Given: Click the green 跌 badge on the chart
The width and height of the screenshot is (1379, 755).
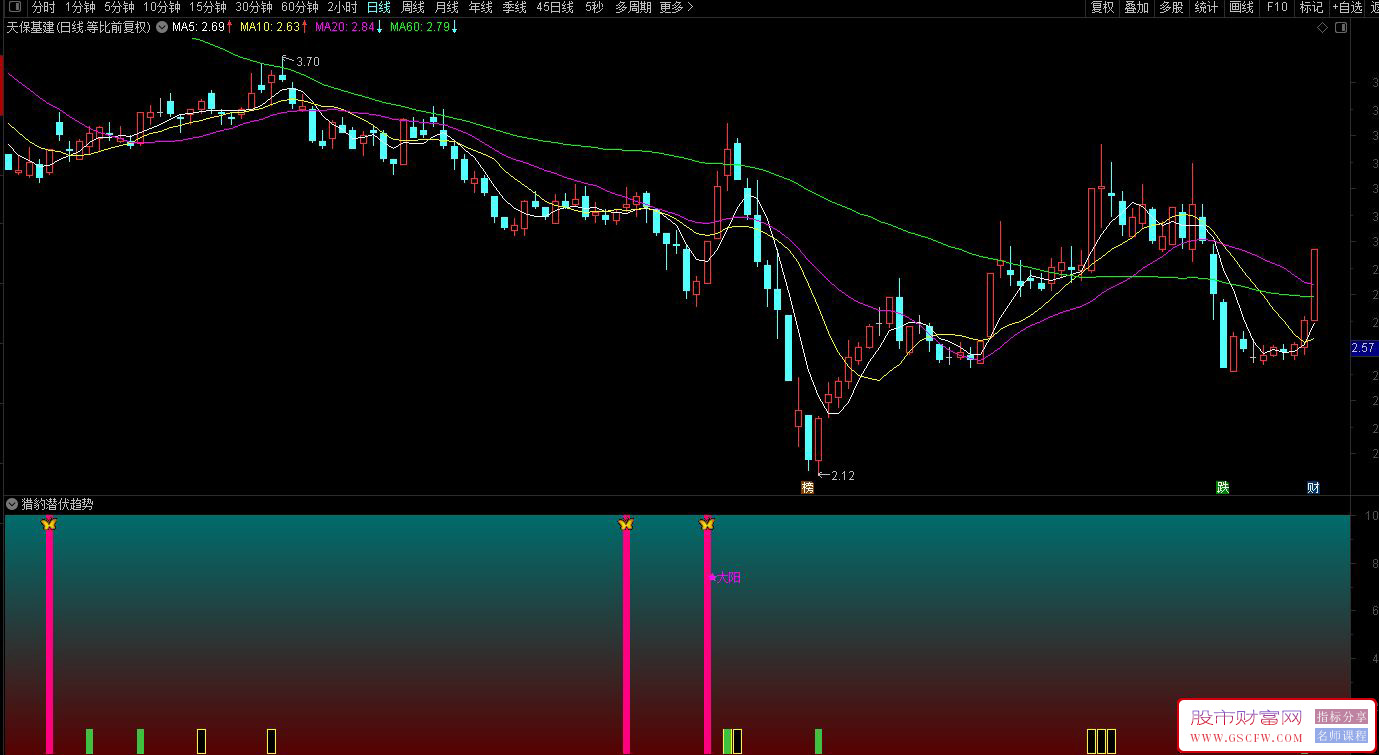Looking at the screenshot, I should [1222, 488].
